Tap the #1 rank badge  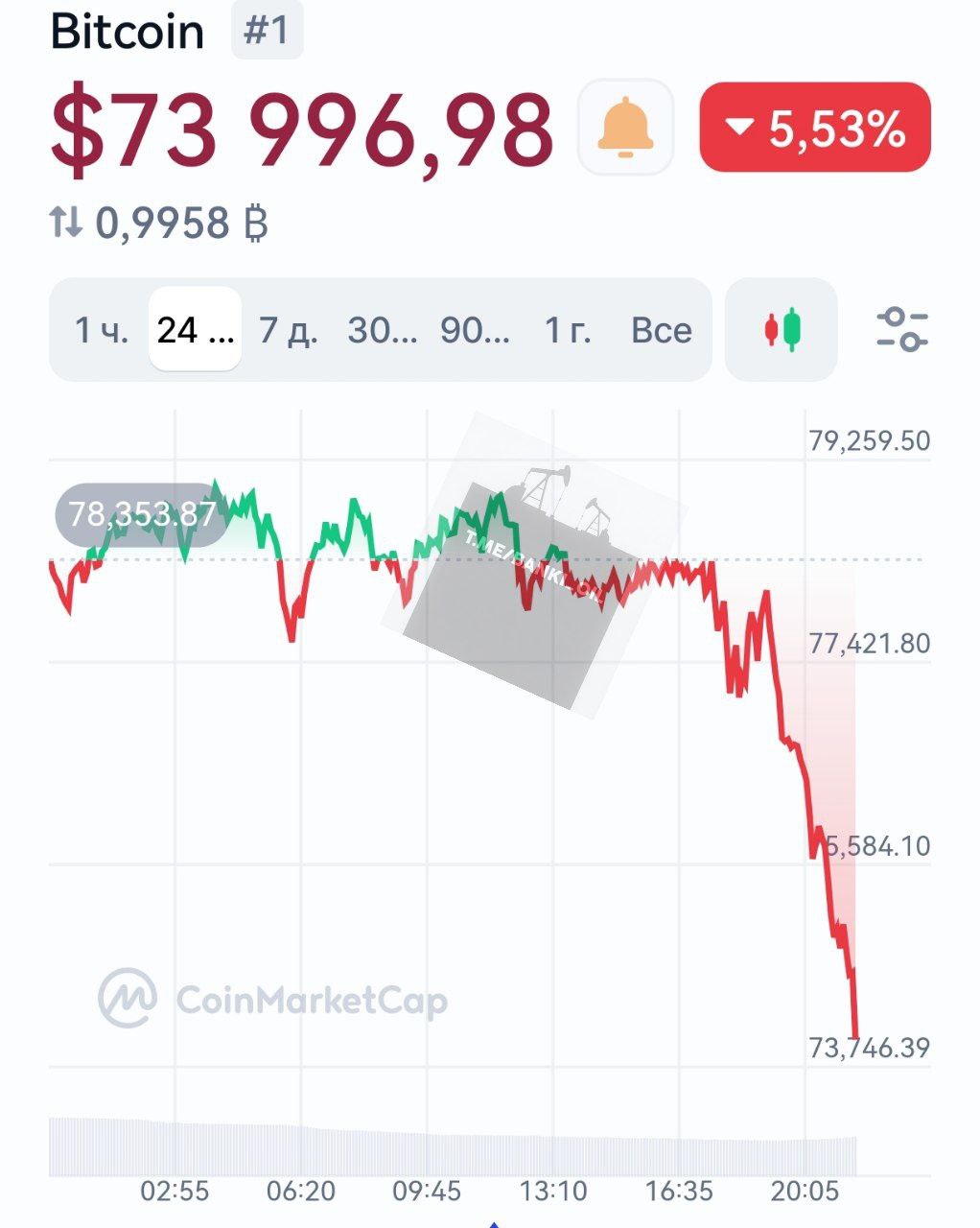(267, 31)
